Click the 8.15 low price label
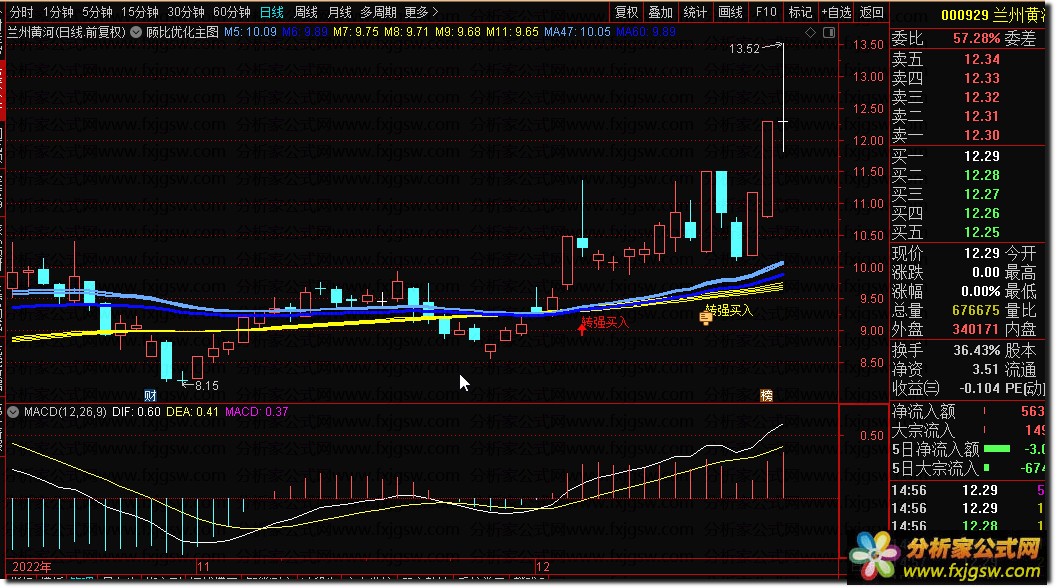Viewport: 1057px width, 588px height. [x=206, y=386]
